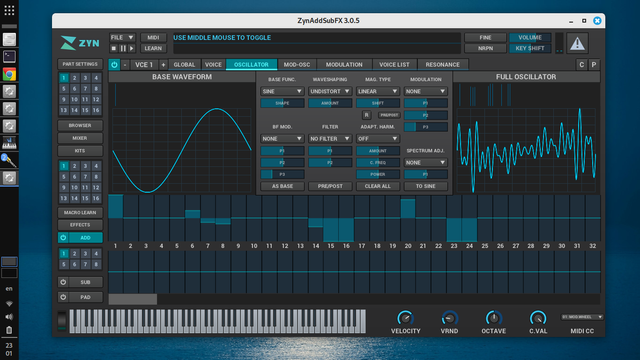Click the stop playback square icon

tap(114, 48)
